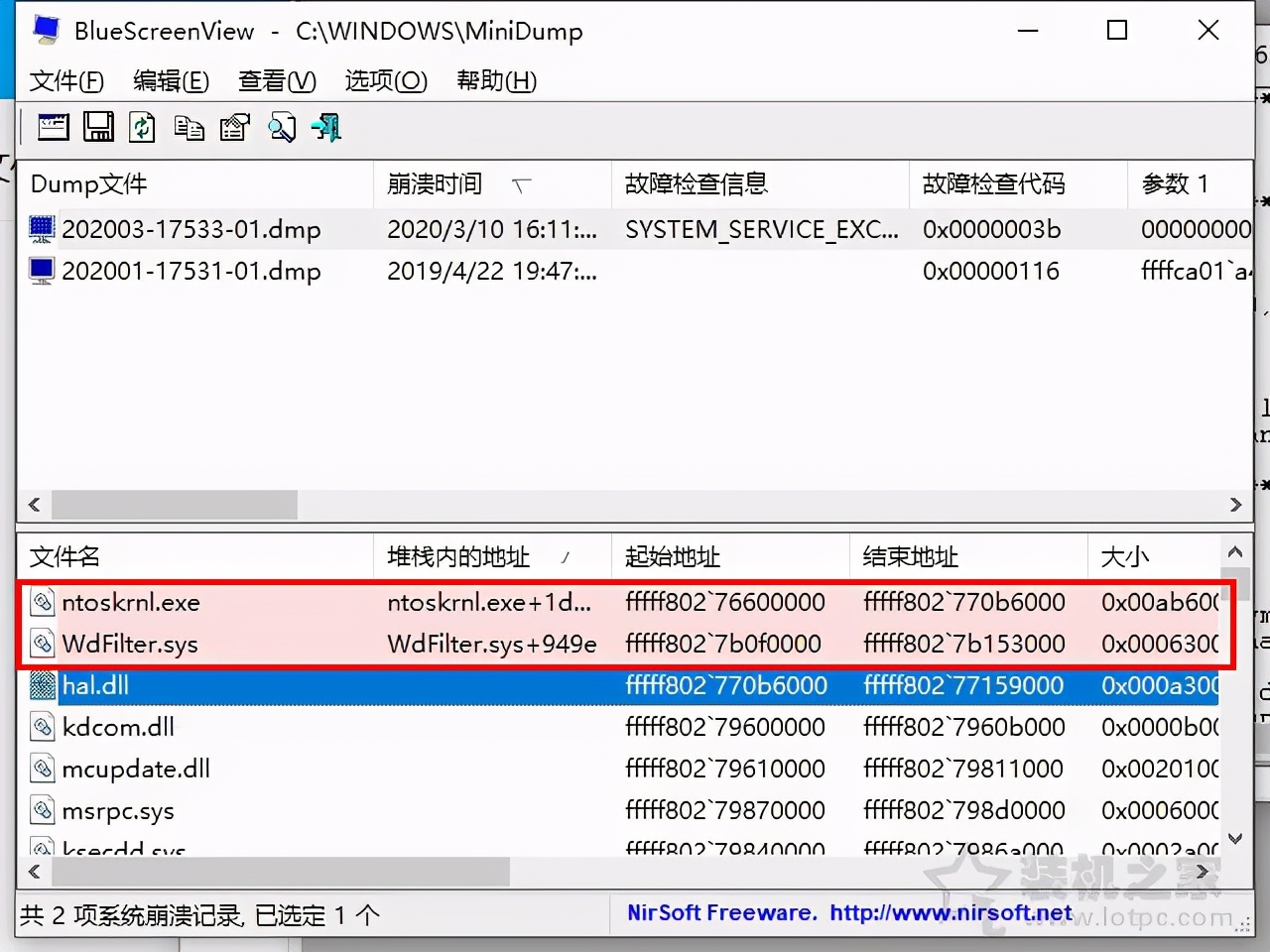This screenshot has width=1270, height=952.
Task: Toggle sorting on the 堆栈内的地址 column header
Action: pyautogui.click(x=457, y=556)
